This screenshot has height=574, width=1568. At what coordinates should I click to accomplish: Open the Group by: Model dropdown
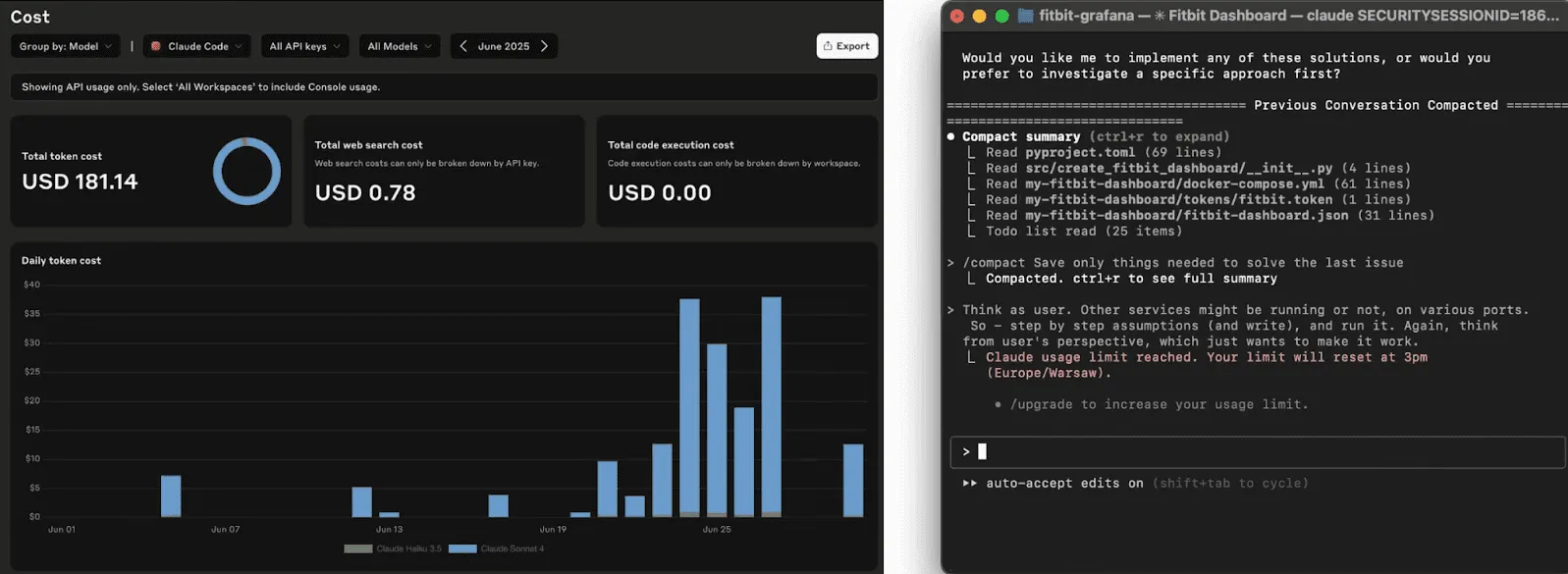tap(65, 46)
